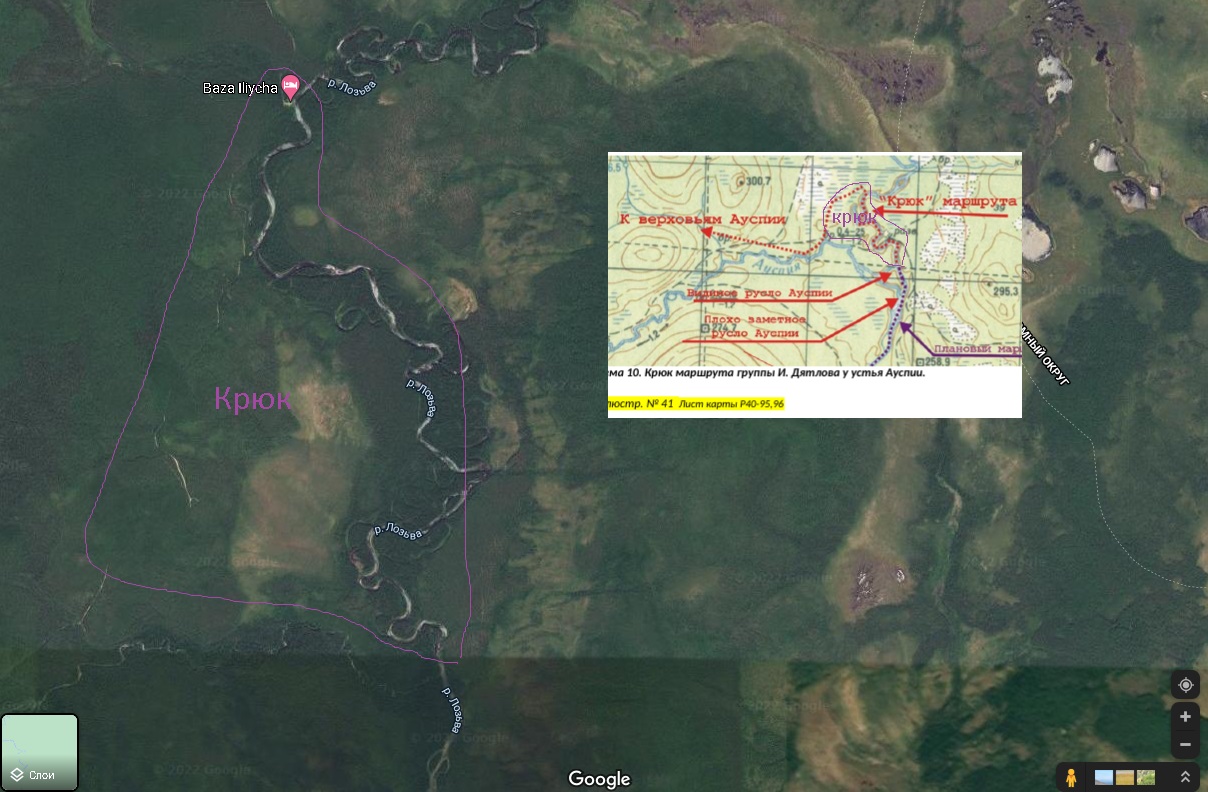Click the bottommost р. Лозьва river label
Viewport: 1208px width, 792px height.
pyautogui.click(x=451, y=710)
